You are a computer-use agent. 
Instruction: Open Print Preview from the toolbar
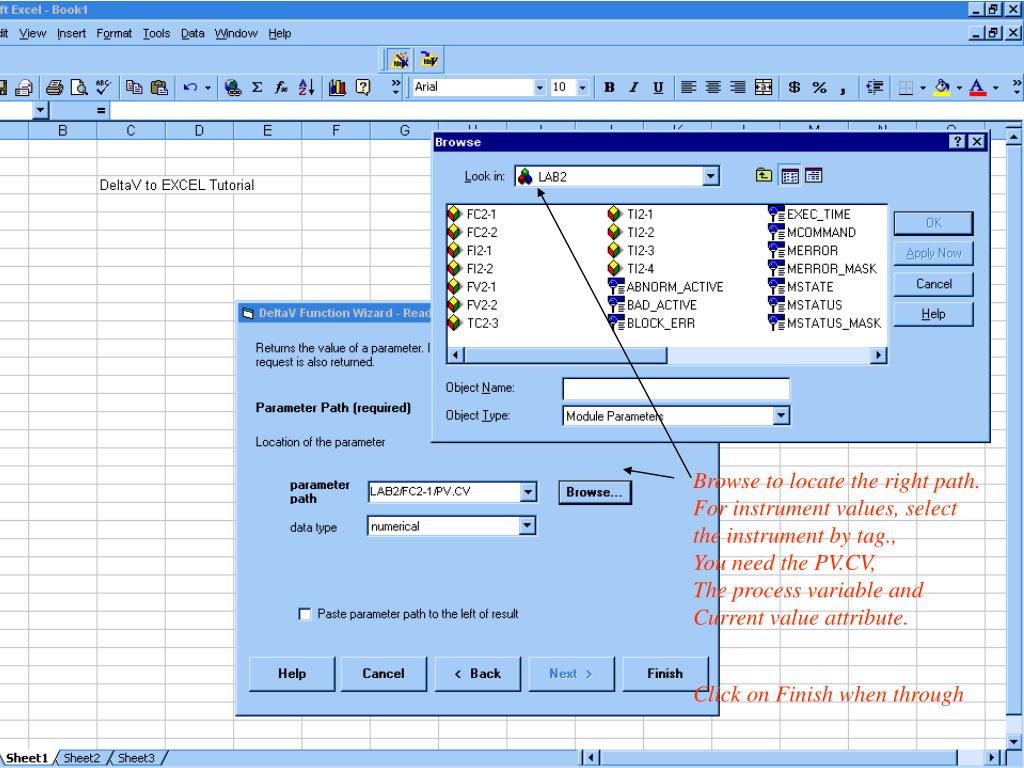tap(79, 88)
